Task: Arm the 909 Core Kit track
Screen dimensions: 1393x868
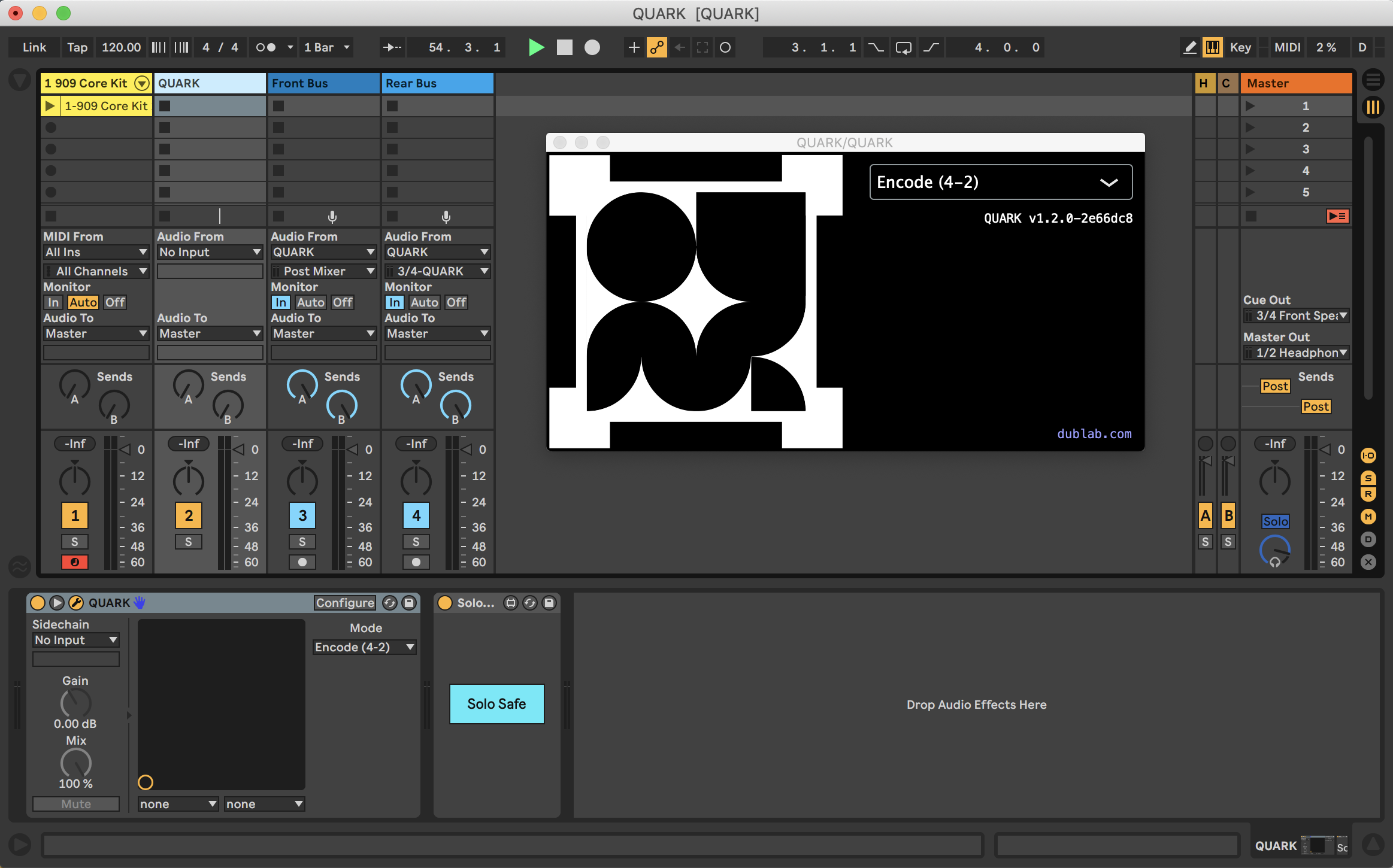Action: click(x=75, y=562)
